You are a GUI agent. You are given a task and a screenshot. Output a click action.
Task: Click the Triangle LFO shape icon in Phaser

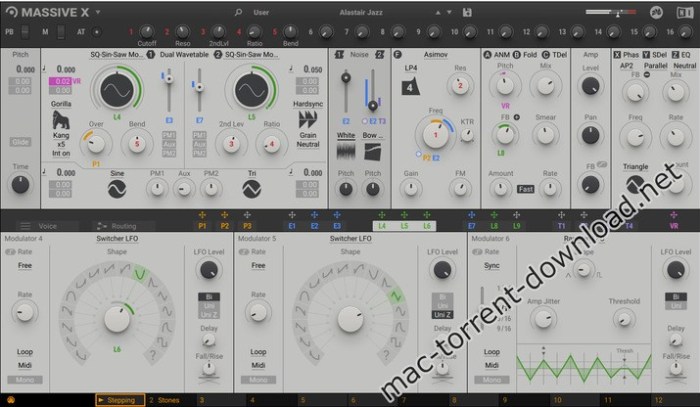tap(635, 183)
